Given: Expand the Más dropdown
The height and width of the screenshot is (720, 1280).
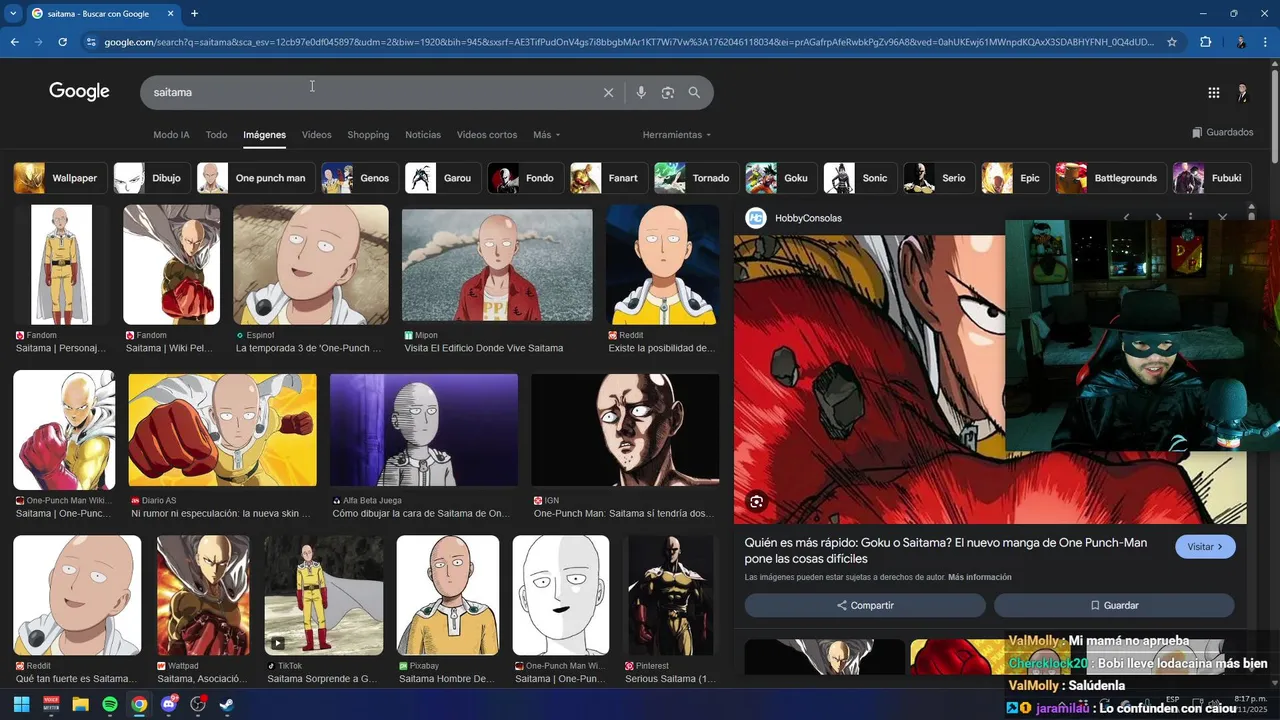Looking at the screenshot, I should point(546,135).
